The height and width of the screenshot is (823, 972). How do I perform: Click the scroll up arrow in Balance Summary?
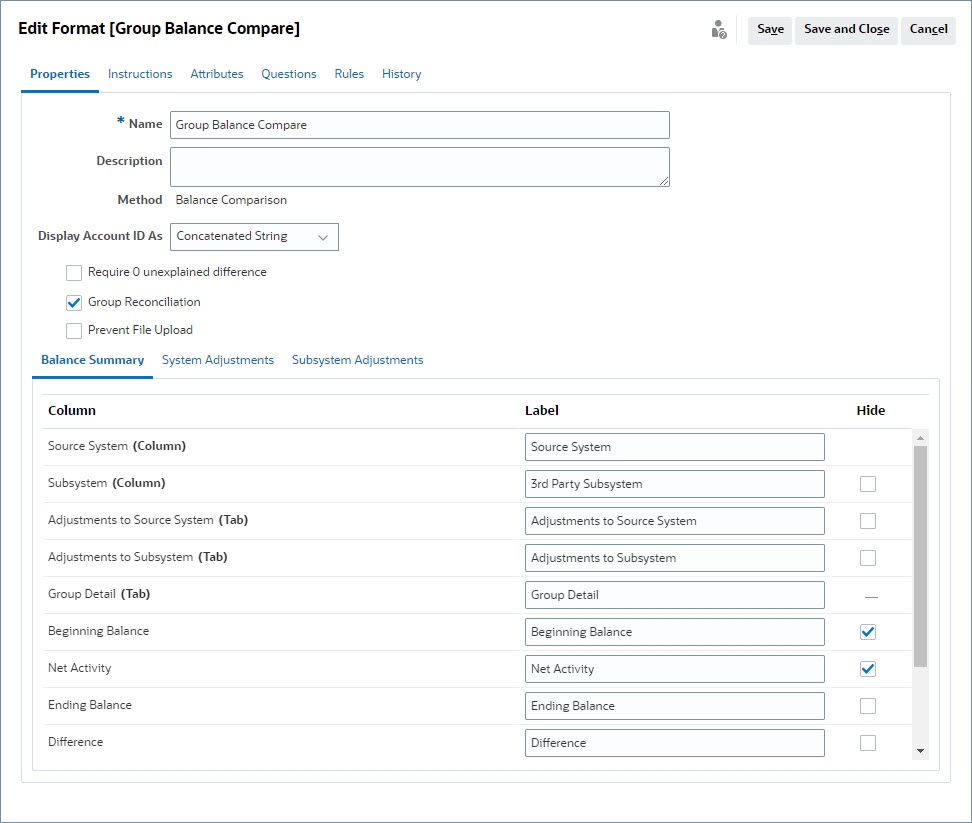[921, 437]
